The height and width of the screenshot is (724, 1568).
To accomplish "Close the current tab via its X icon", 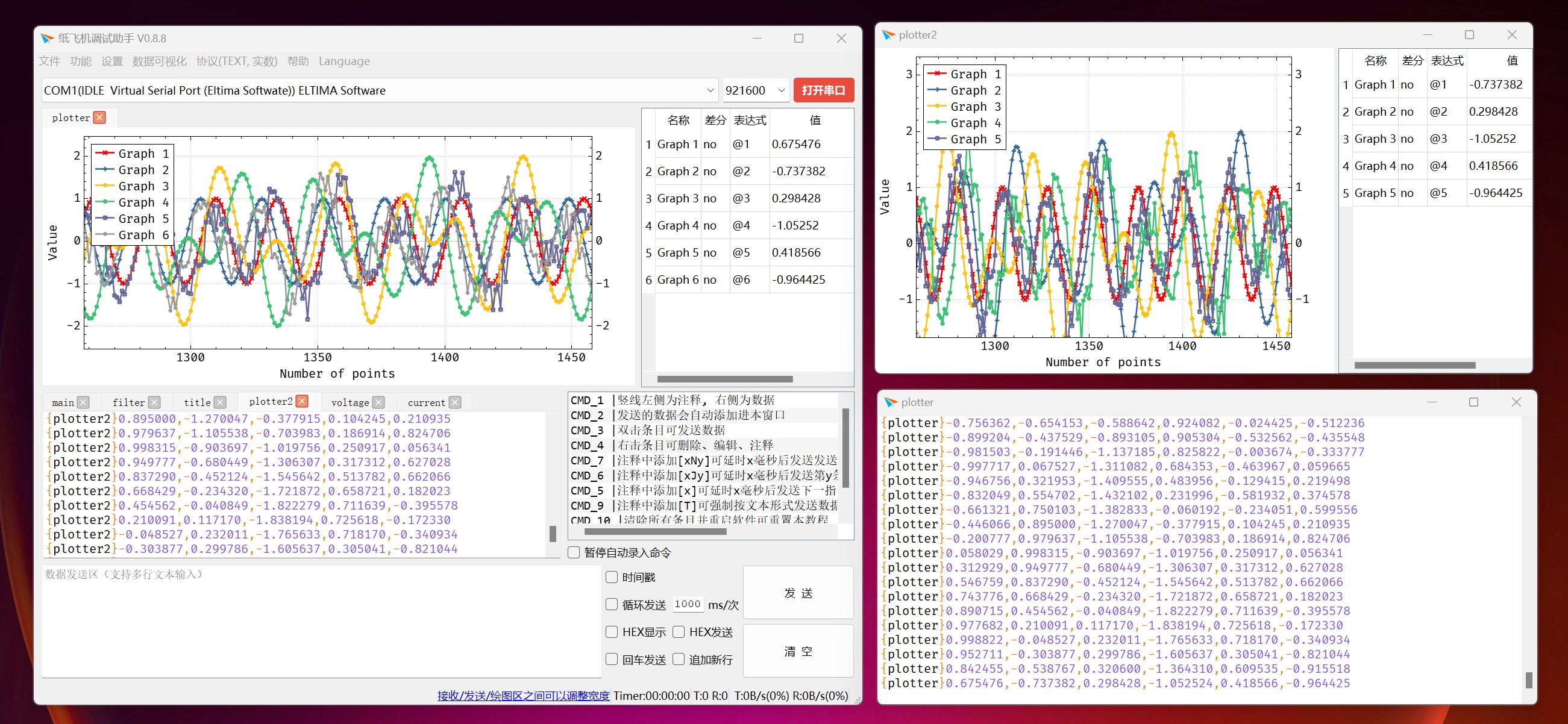I will pyautogui.click(x=455, y=402).
